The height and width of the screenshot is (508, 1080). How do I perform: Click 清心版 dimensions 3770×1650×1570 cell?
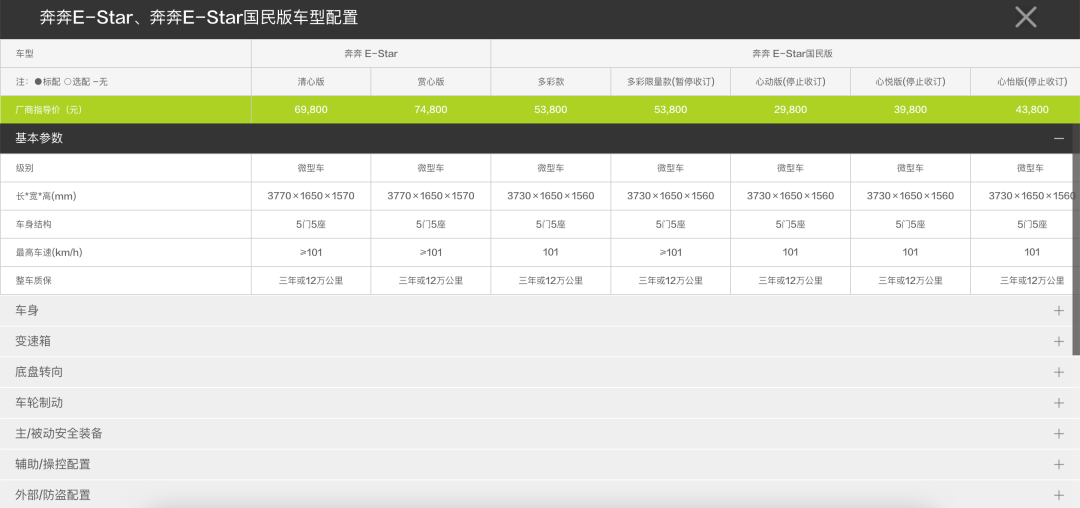311,196
